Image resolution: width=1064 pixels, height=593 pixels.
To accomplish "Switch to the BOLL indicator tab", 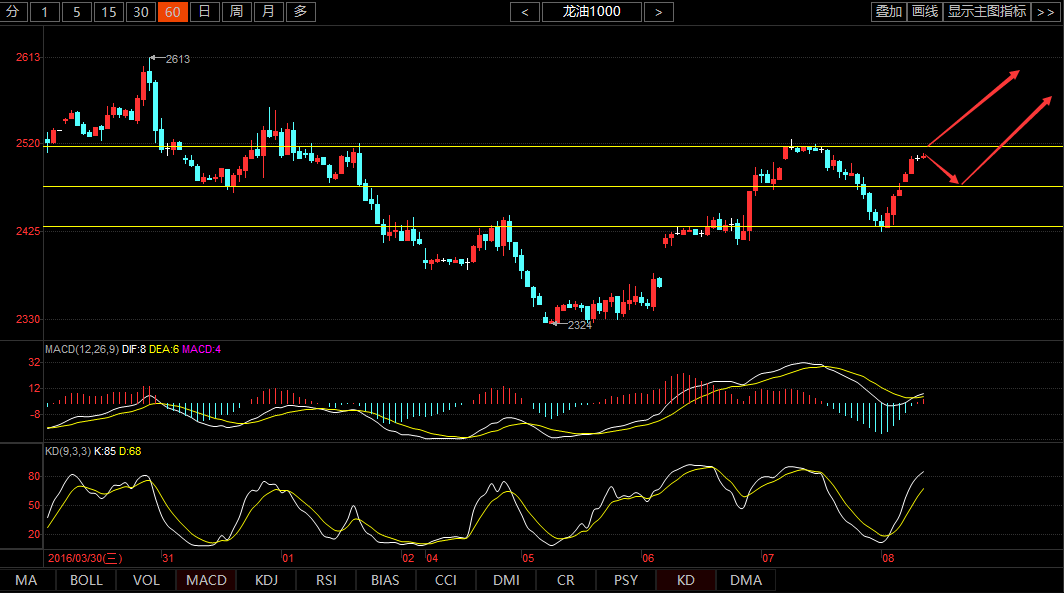I will [x=86, y=580].
